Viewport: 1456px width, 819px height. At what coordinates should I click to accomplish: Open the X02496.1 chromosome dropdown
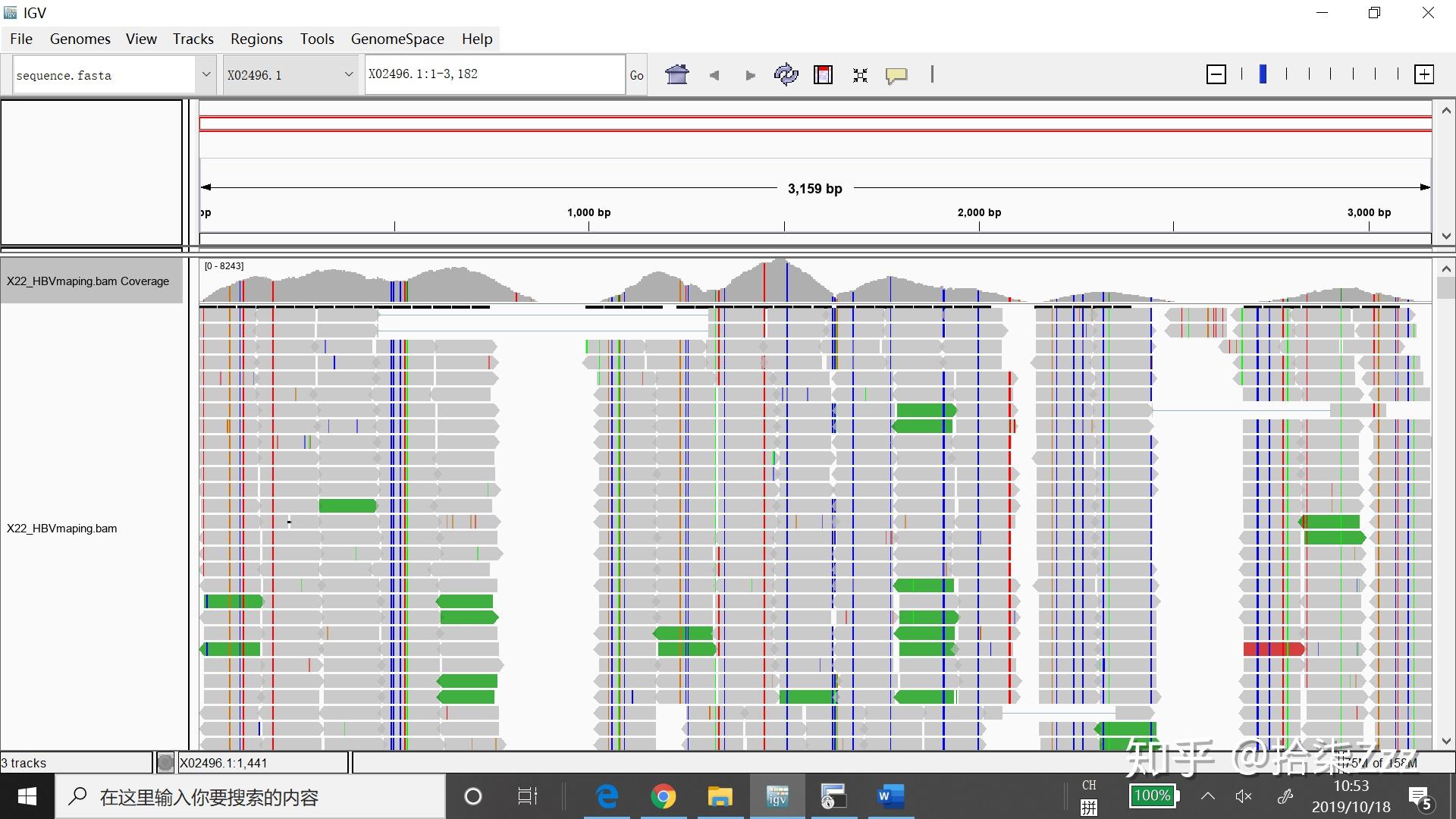point(349,74)
